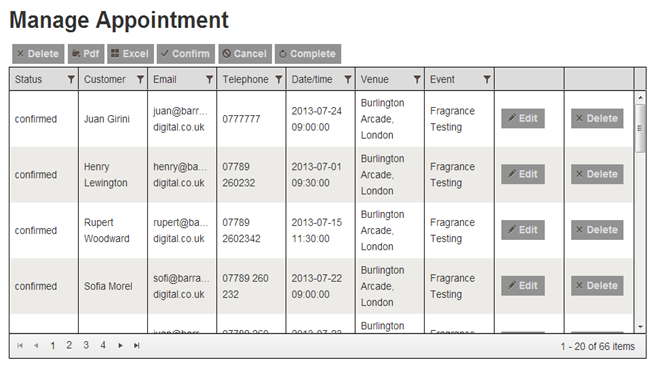Click the grid scrollbar down arrow
The height and width of the screenshot is (369, 654).
(640, 327)
